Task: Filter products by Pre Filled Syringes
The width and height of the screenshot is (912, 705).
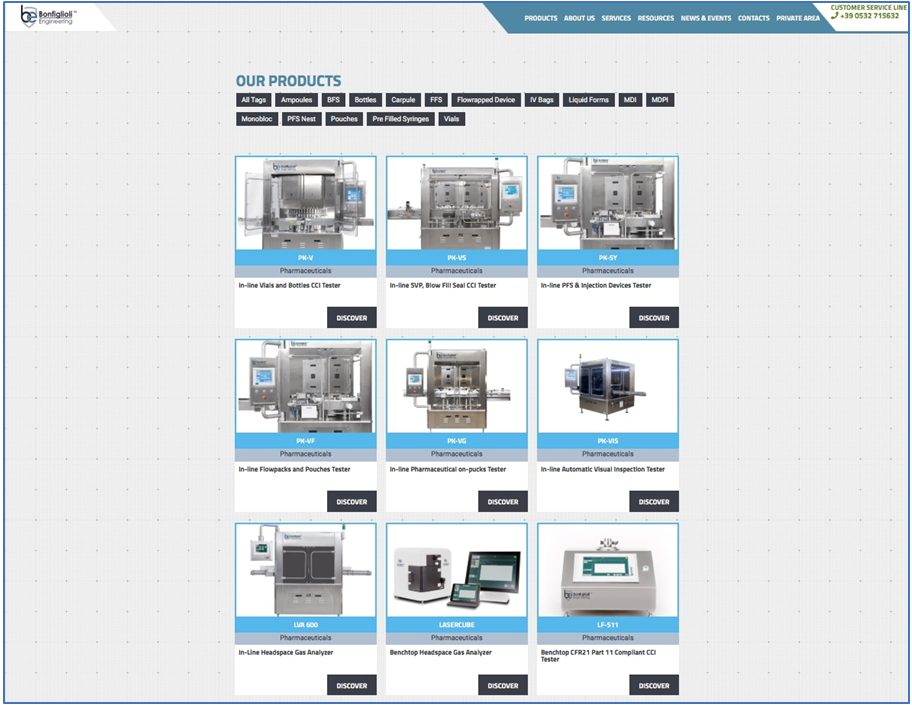Action: click(x=399, y=118)
